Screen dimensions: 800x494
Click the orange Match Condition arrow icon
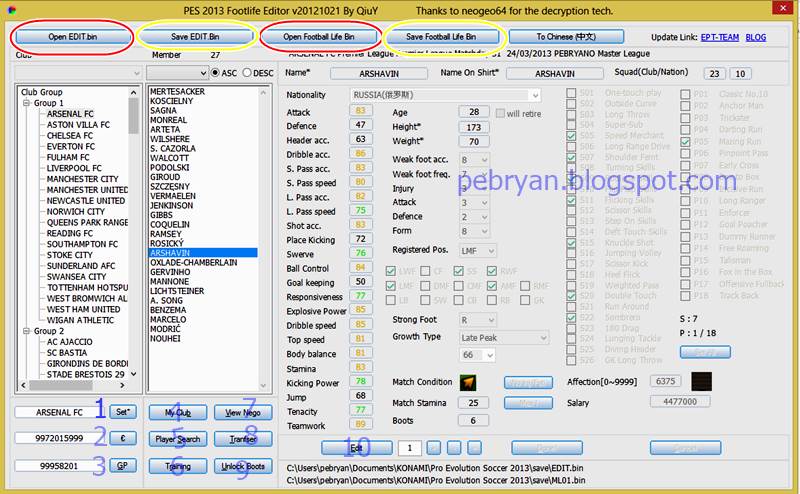(468, 382)
